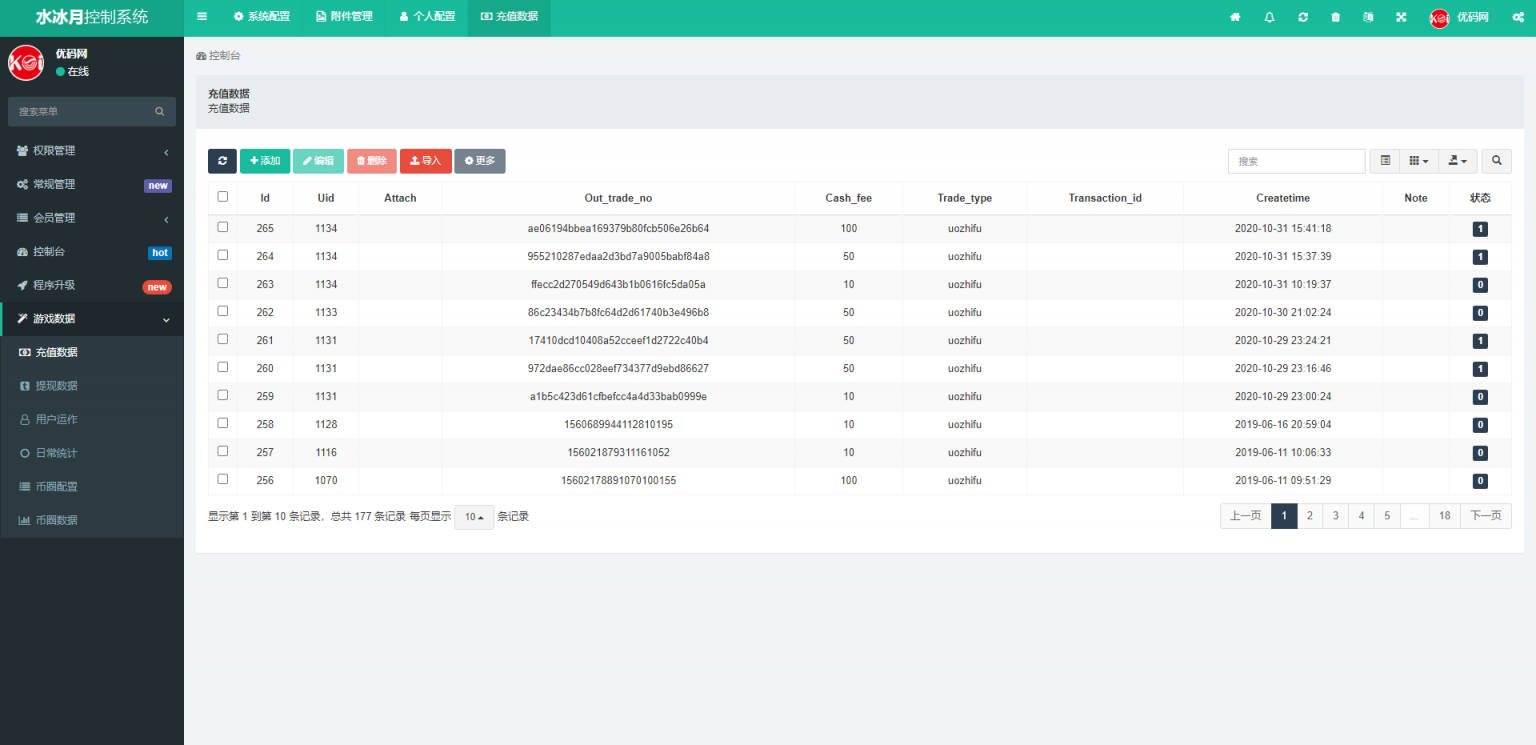Image resolution: width=1536 pixels, height=745 pixels.
Task: Expand 权限管理 menu in sidebar
Action: click(92, 151)
